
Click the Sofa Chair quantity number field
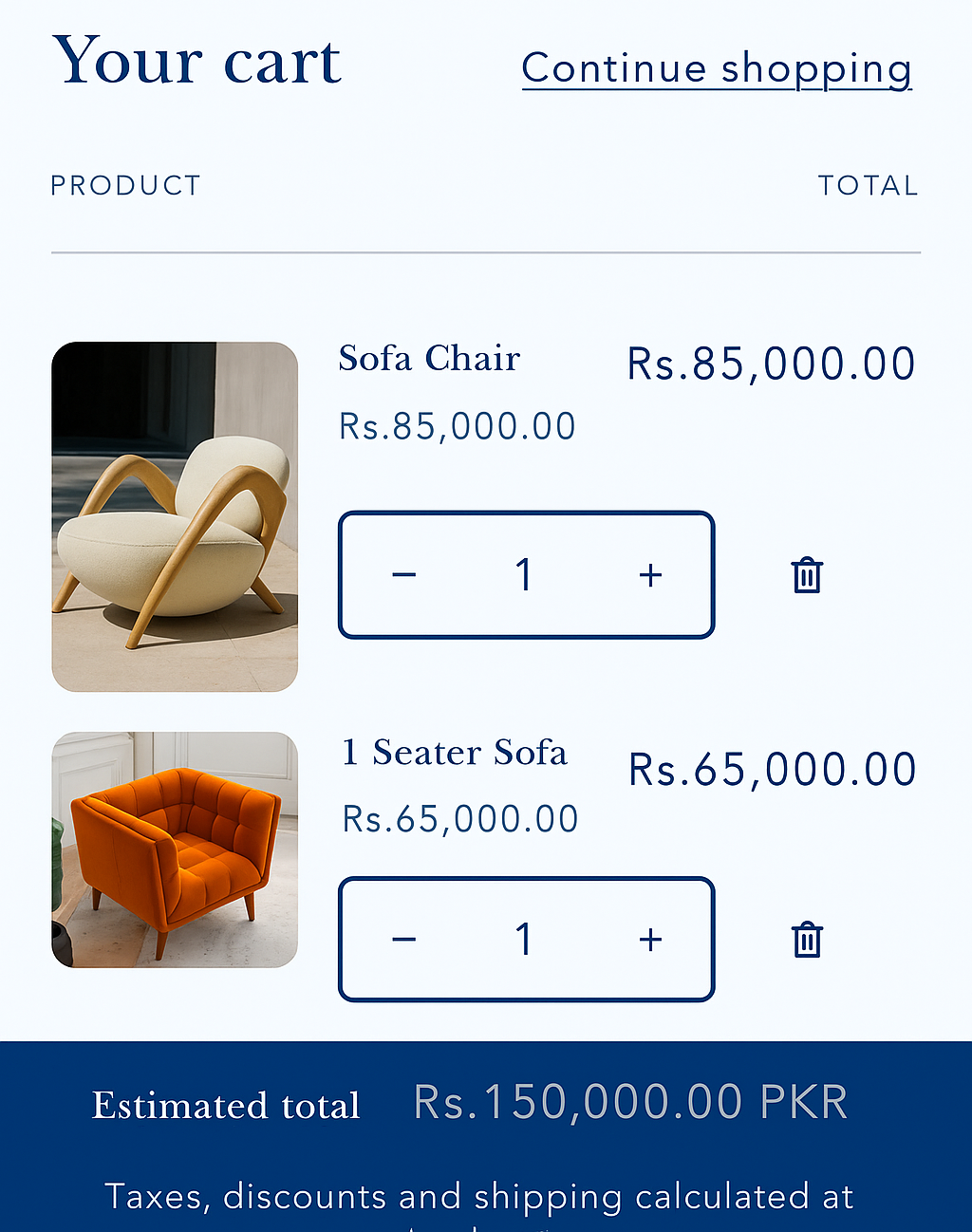(524, 575)
